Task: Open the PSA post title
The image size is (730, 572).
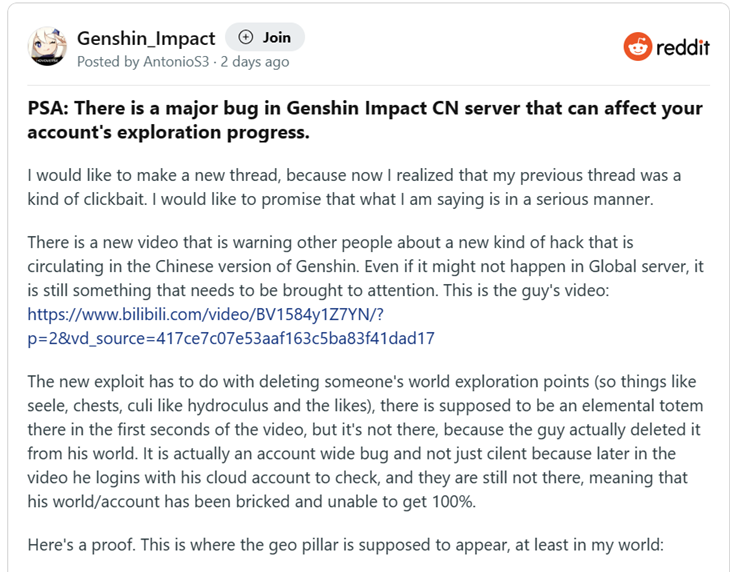Action: click(365, 120)
